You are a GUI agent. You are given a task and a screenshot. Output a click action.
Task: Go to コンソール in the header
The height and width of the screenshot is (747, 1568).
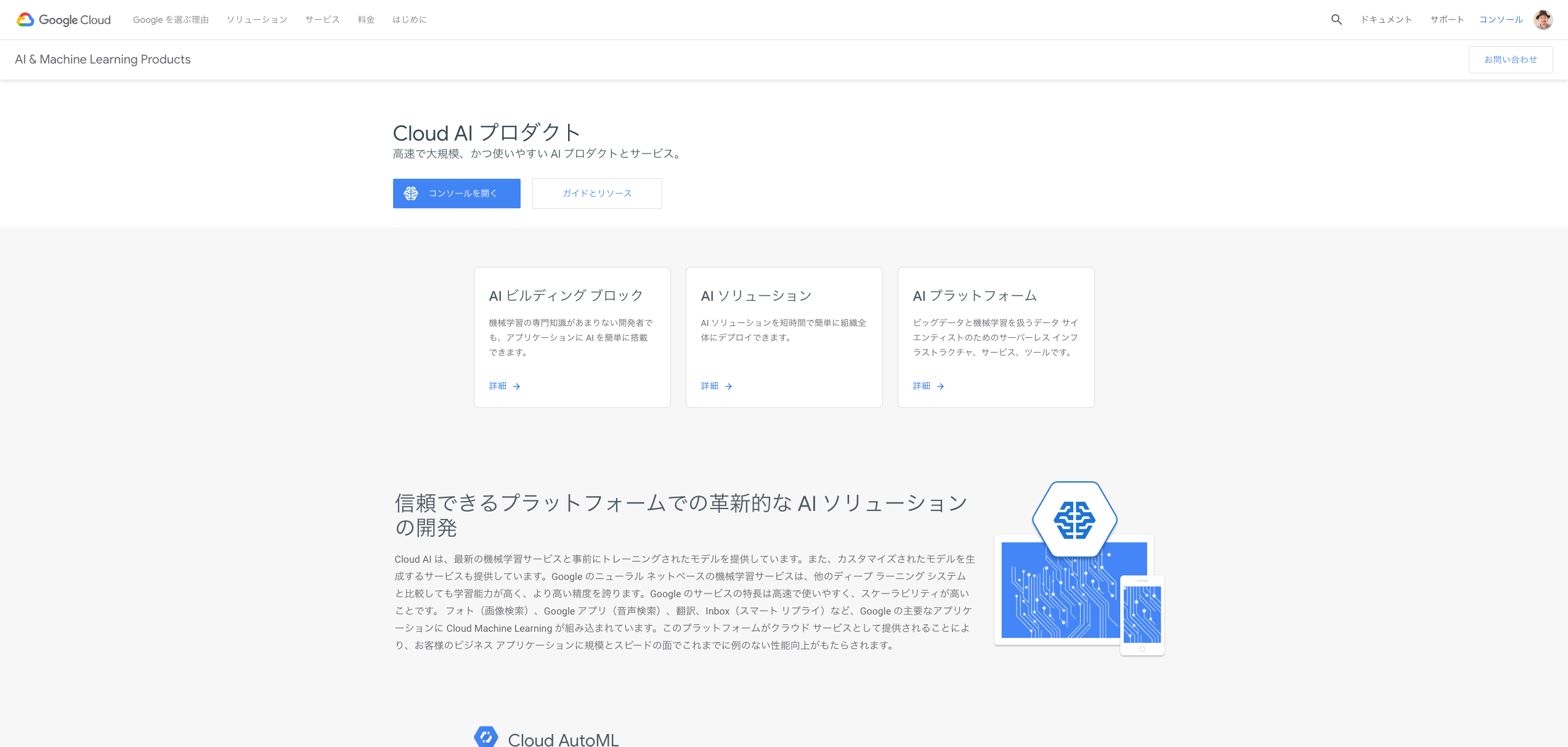(x=1501, y=20)
